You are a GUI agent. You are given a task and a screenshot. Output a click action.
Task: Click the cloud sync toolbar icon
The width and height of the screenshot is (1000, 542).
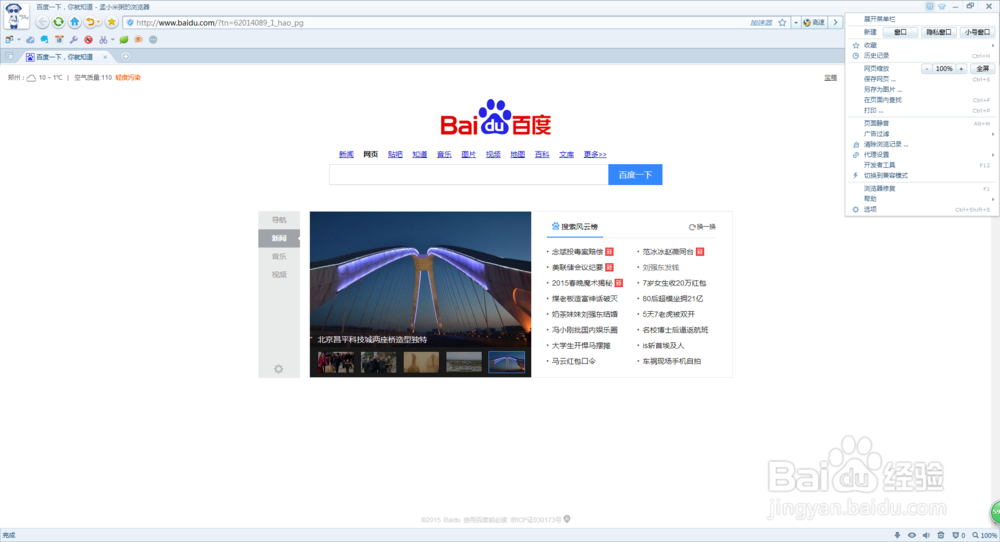(30, 40)
